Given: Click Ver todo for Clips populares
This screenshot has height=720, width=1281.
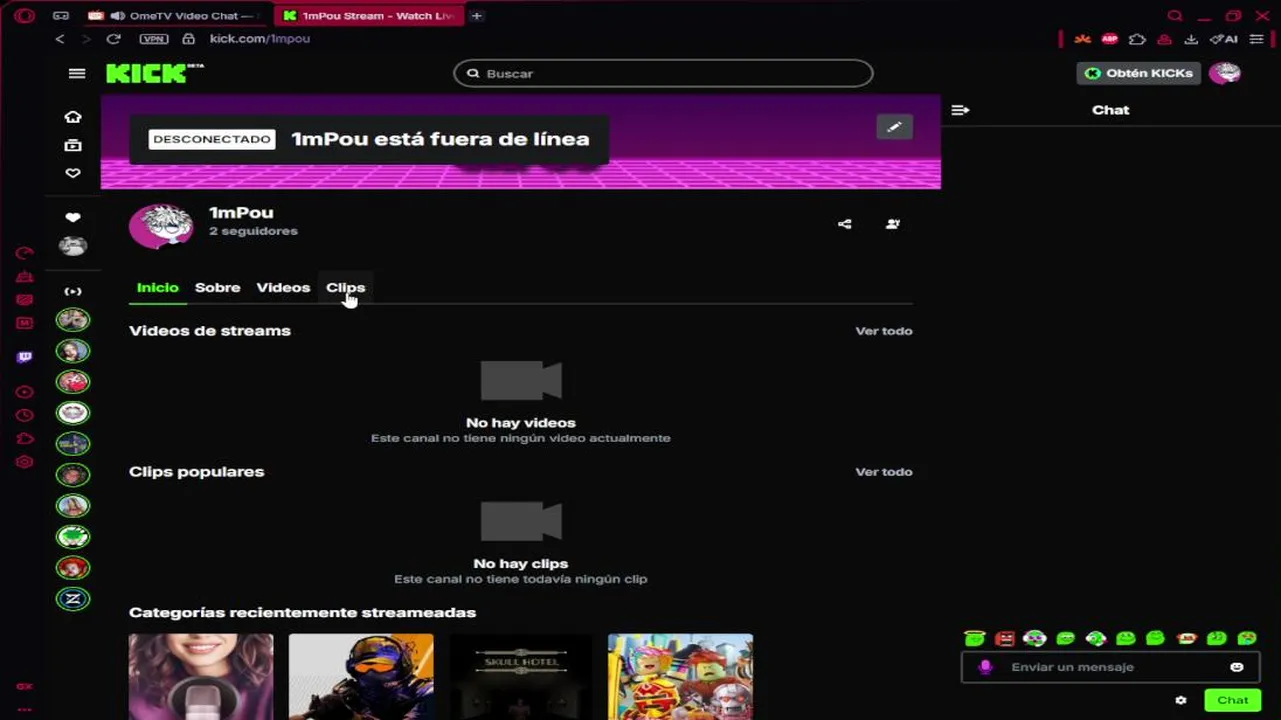Looking at the screenshot, I should point(884,472).
